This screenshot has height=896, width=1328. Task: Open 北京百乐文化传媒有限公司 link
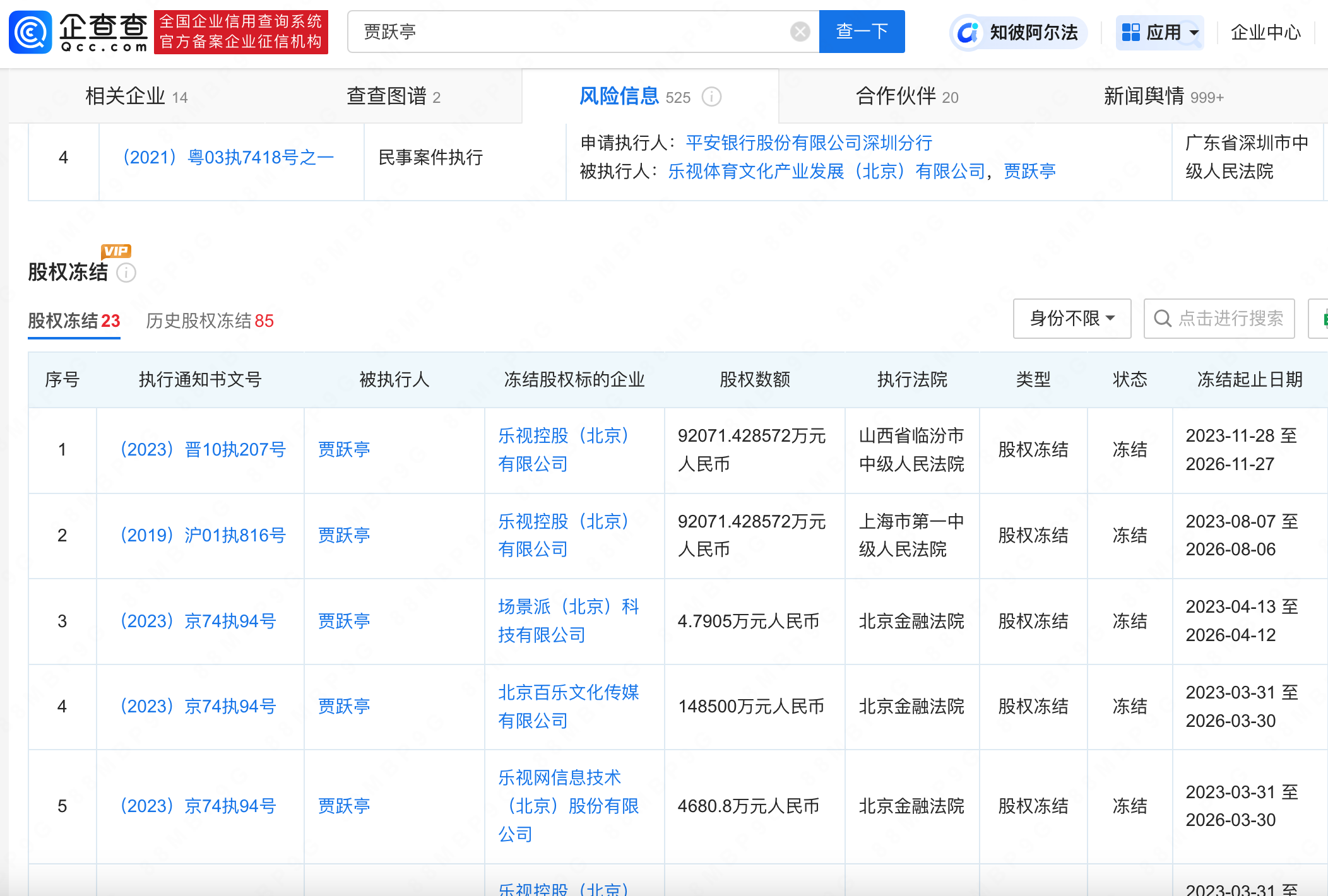coord(569,706)
